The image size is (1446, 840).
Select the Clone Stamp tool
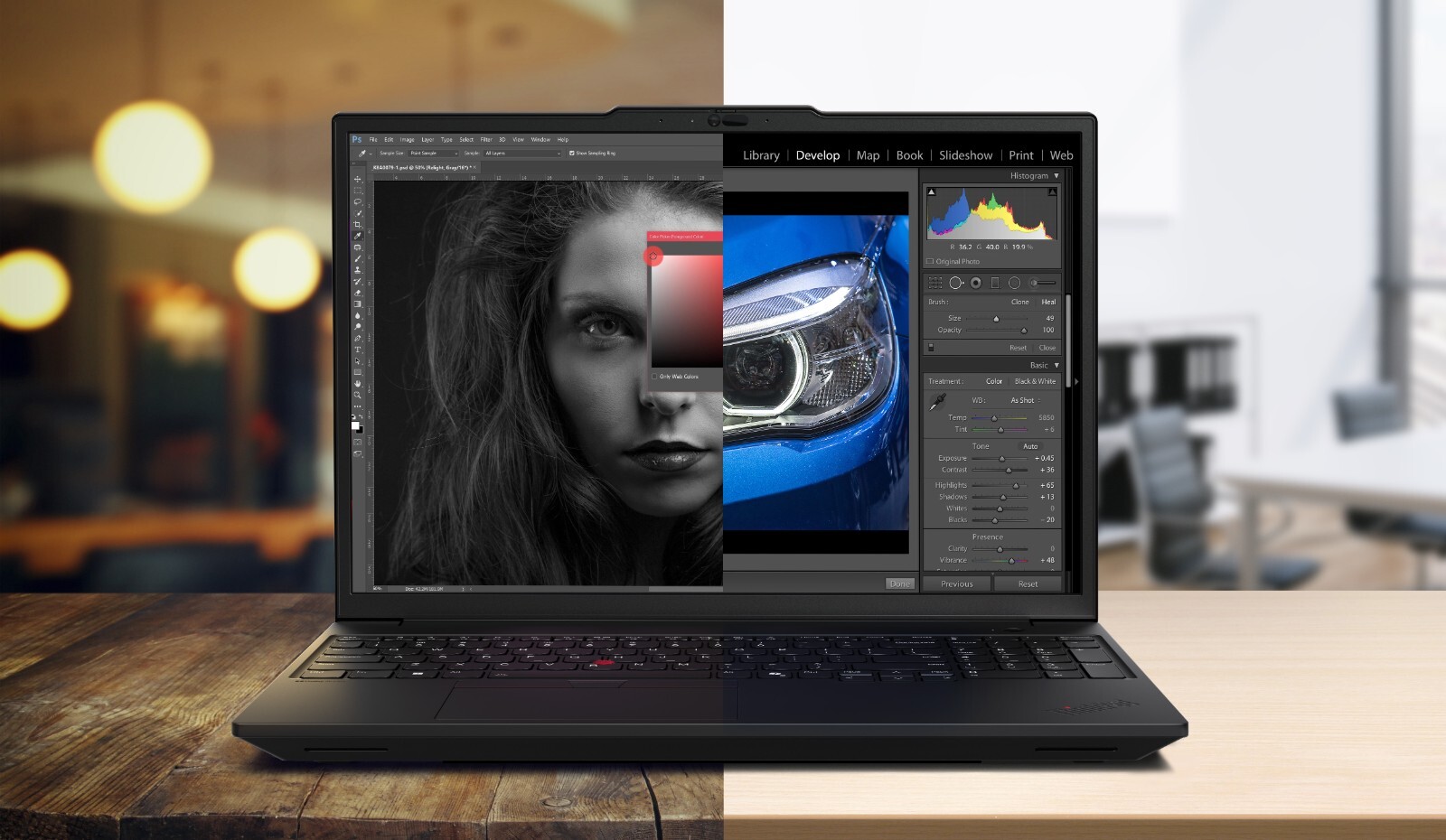point(358,270)
